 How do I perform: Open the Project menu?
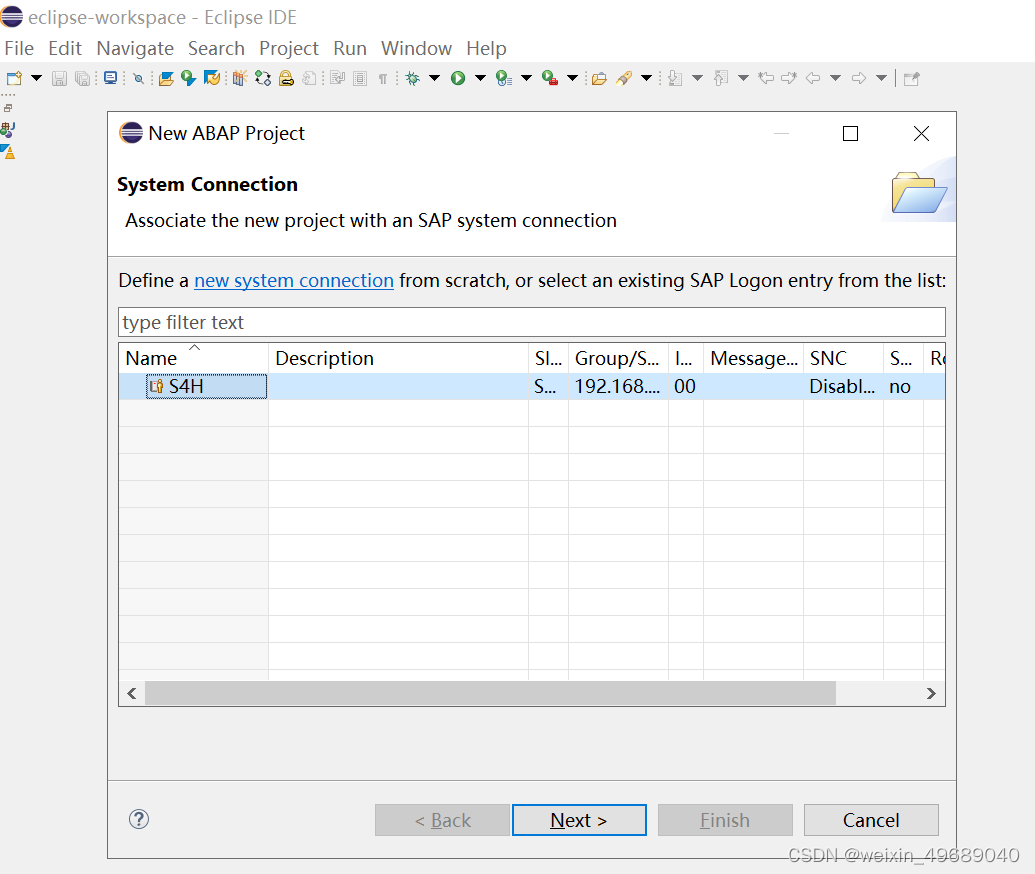(289, 48)
